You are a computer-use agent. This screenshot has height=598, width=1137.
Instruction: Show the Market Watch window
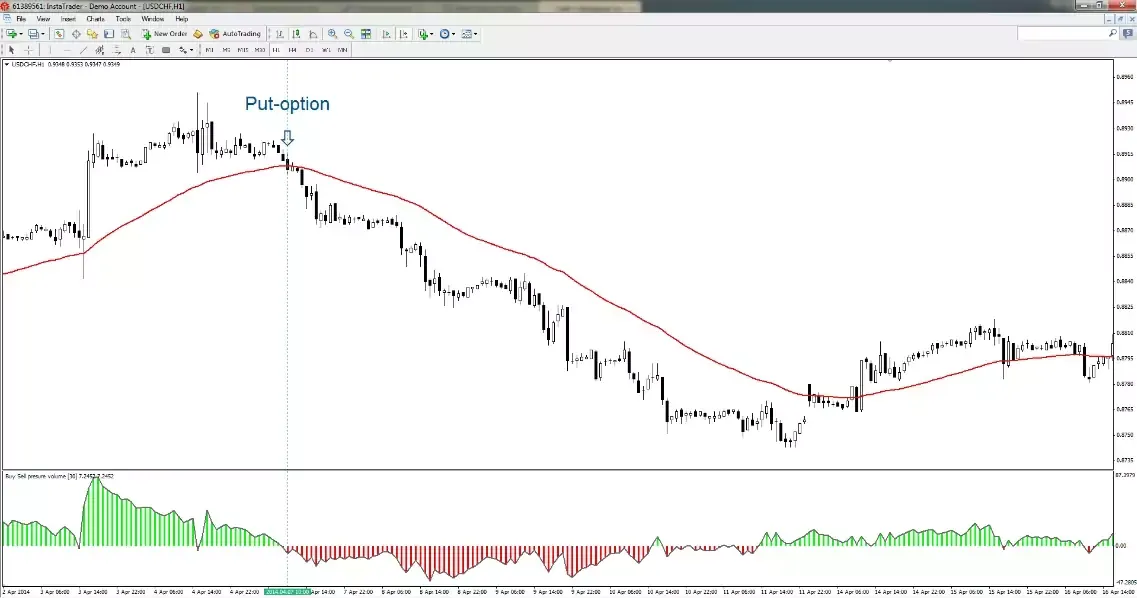coord(59,34)
